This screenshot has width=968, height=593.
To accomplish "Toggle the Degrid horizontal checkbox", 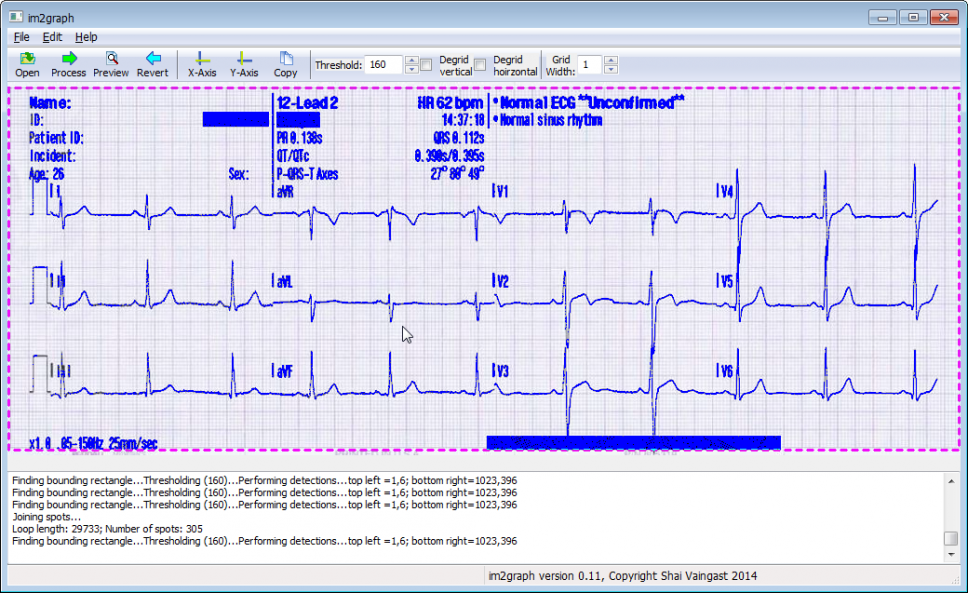I will click(x=480, y=65).
